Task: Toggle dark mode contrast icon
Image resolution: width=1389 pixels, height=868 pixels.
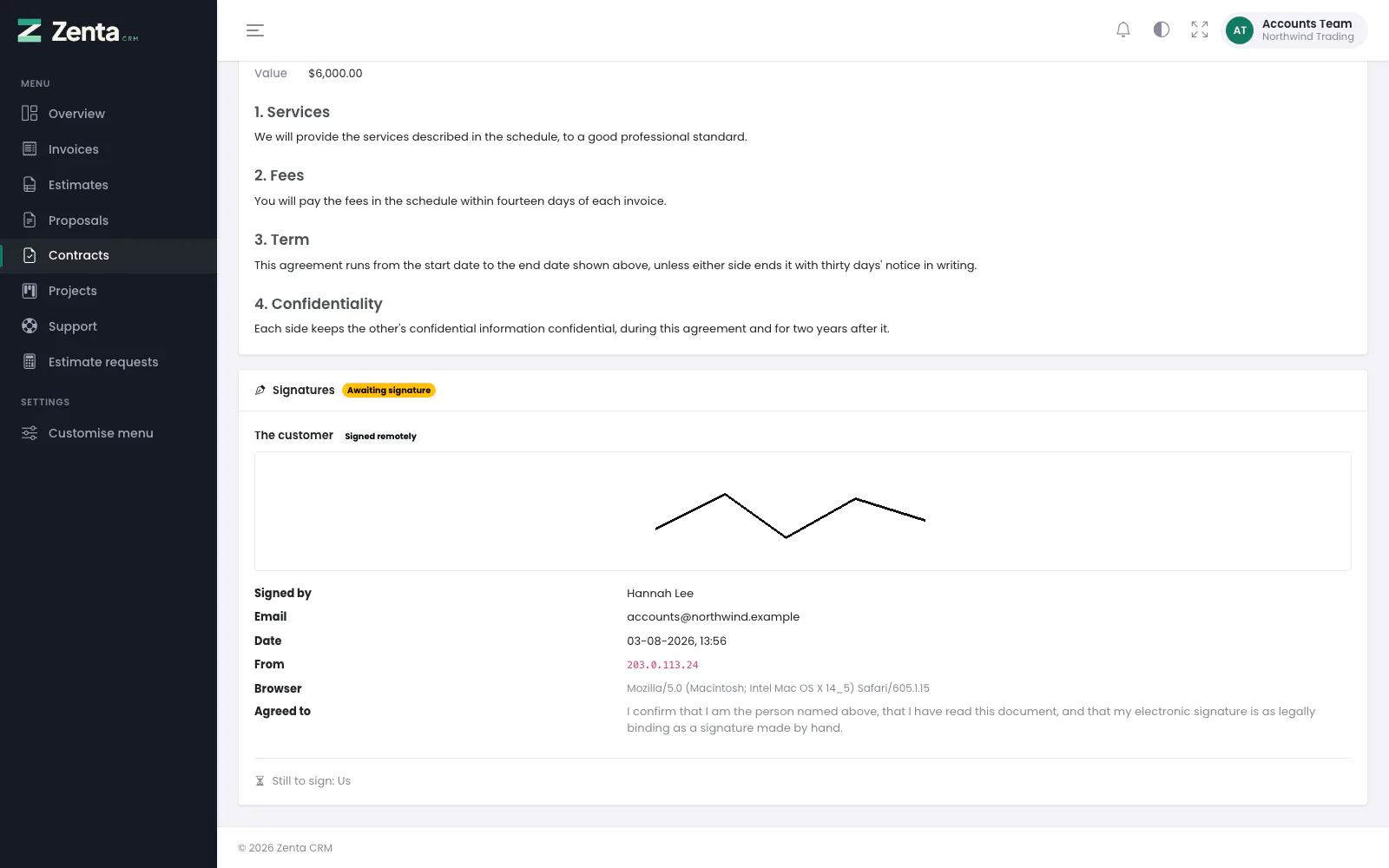Action: (x=1162, y=30)
